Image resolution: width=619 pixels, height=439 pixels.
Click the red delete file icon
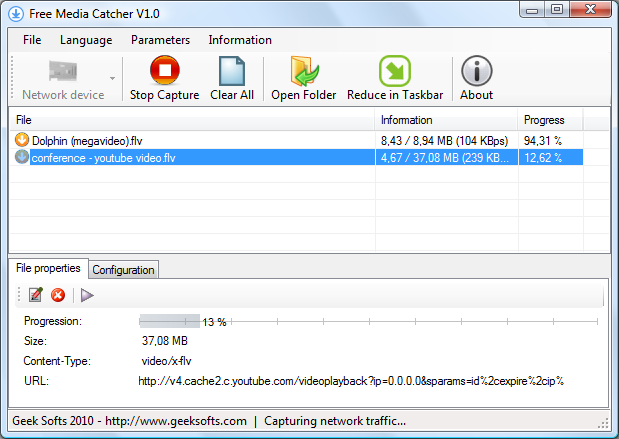pyautogui.click(x=58, y=295)
